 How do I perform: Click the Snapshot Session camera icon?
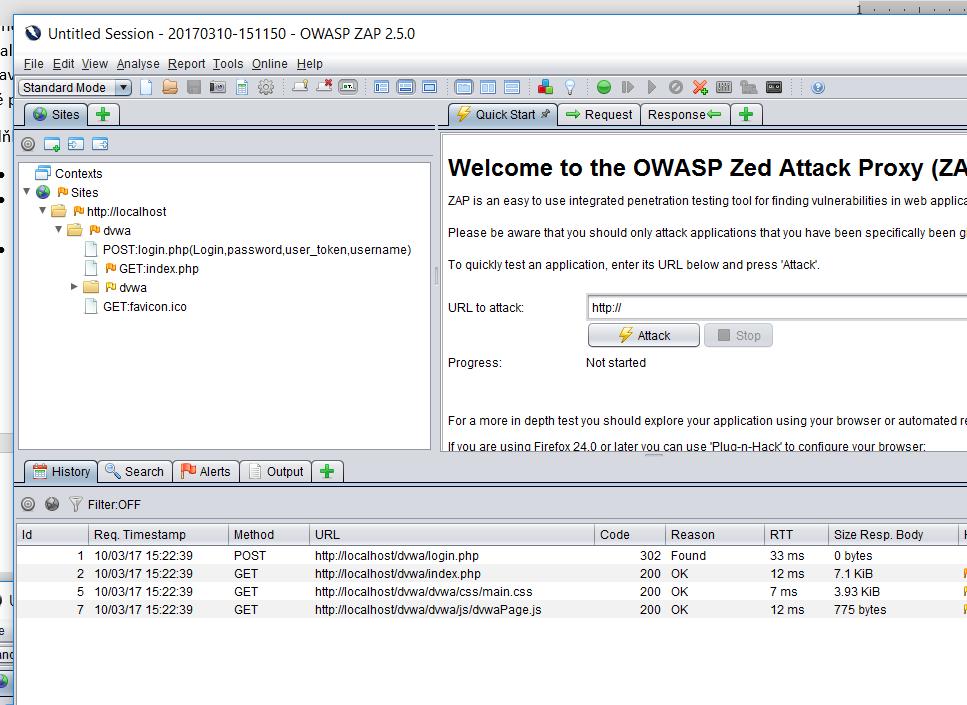click(217, 87)
